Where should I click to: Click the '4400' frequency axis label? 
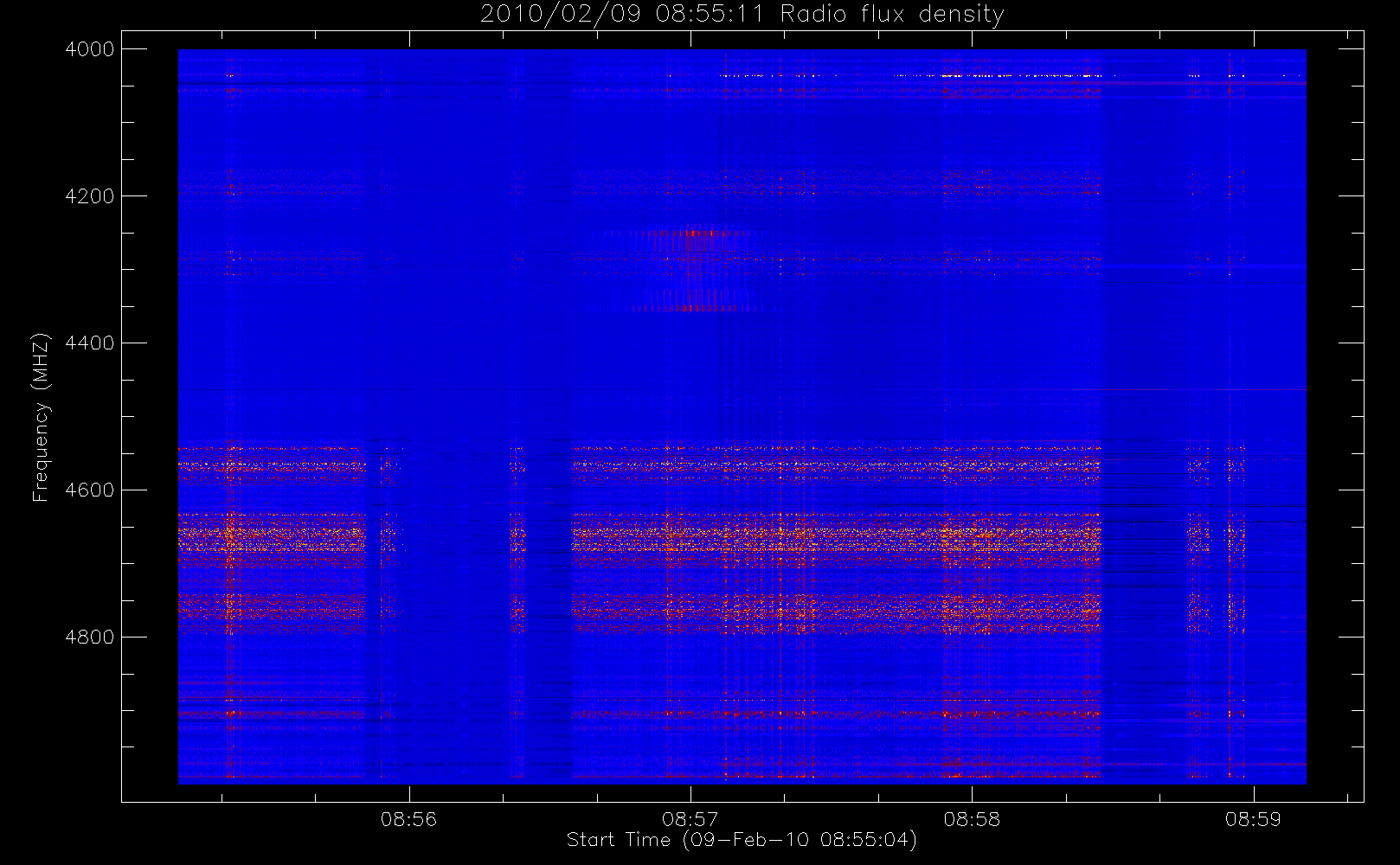(90, 343)
